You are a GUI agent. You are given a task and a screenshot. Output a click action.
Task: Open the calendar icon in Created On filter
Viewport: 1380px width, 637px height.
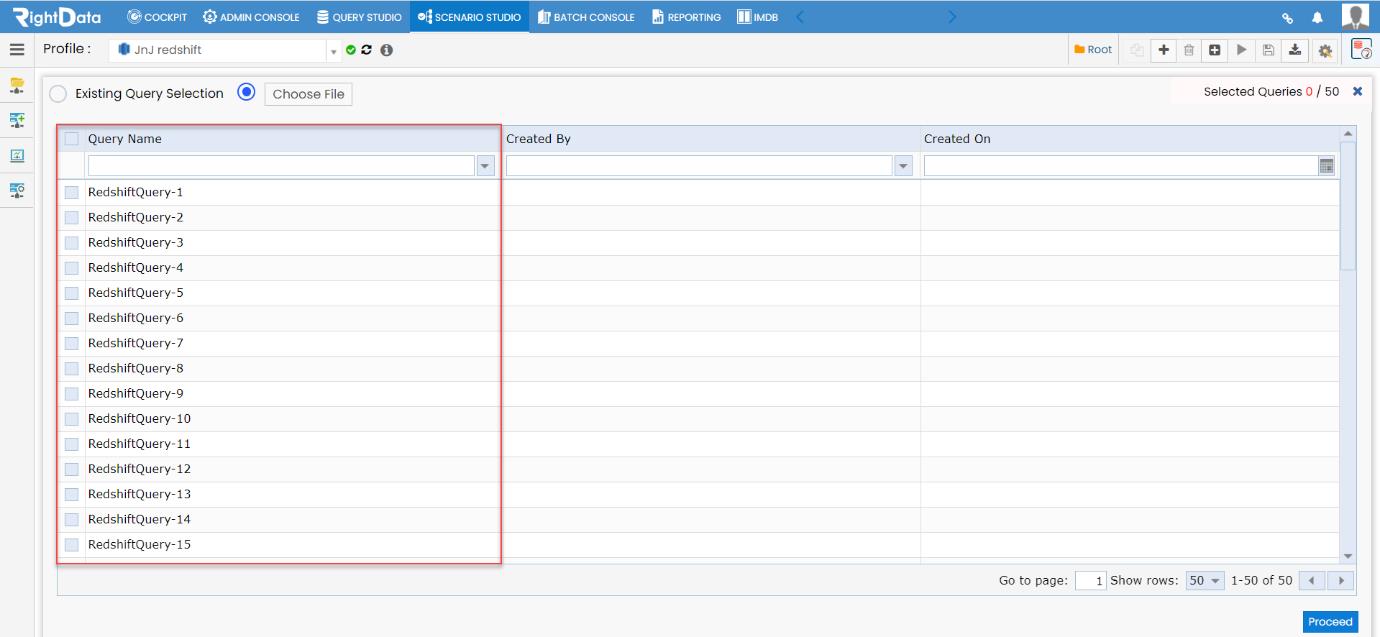(1327, 166)
